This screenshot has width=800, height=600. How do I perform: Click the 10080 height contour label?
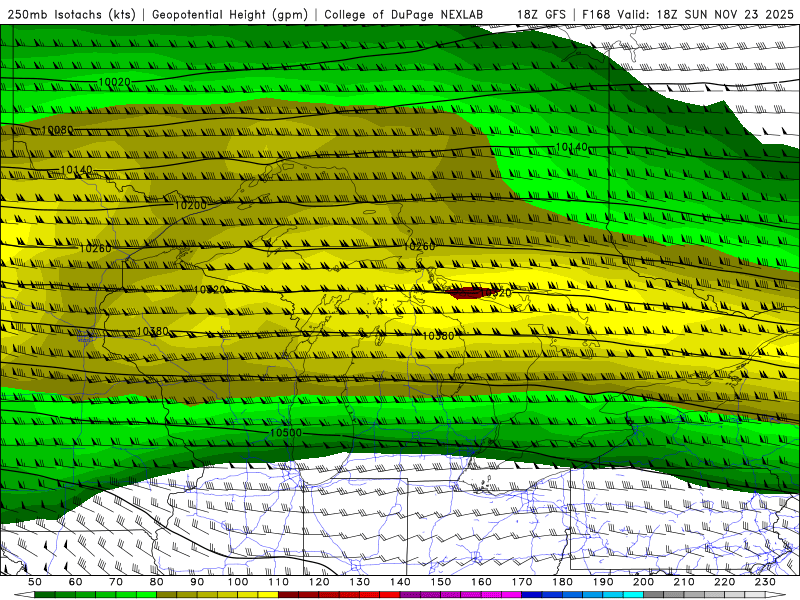(57, 130)
